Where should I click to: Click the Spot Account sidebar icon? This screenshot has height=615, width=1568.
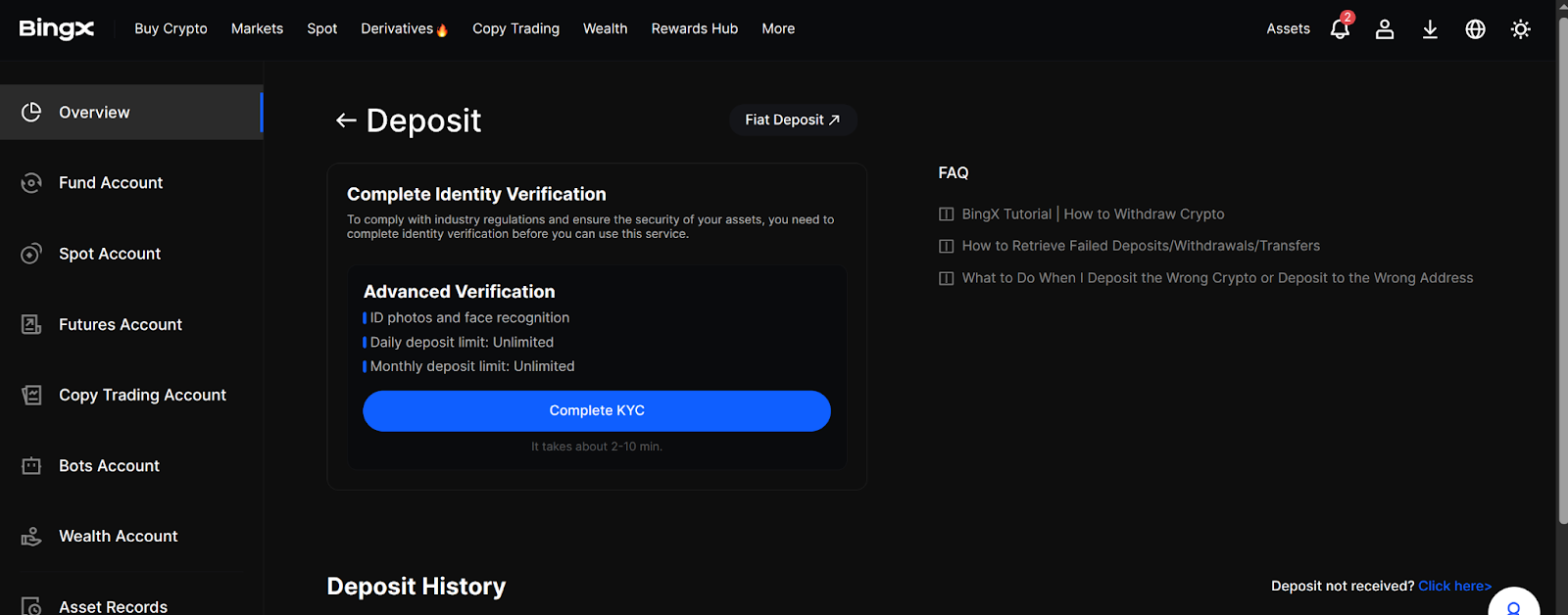click(x=31, y=254)
